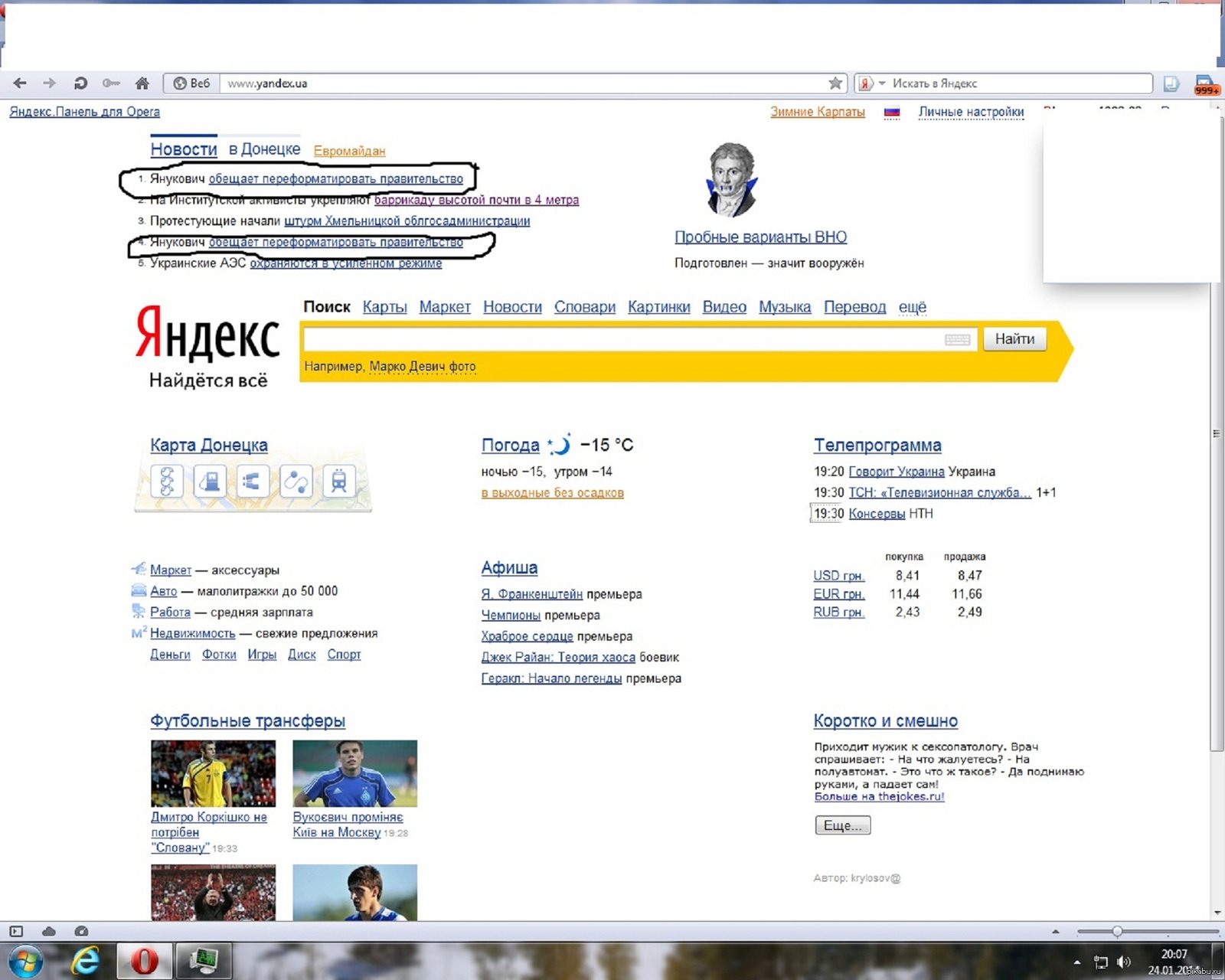Select the Новости tab heading
The height and width of the screenshot is (980, 1225).
(x=184, y=149)
